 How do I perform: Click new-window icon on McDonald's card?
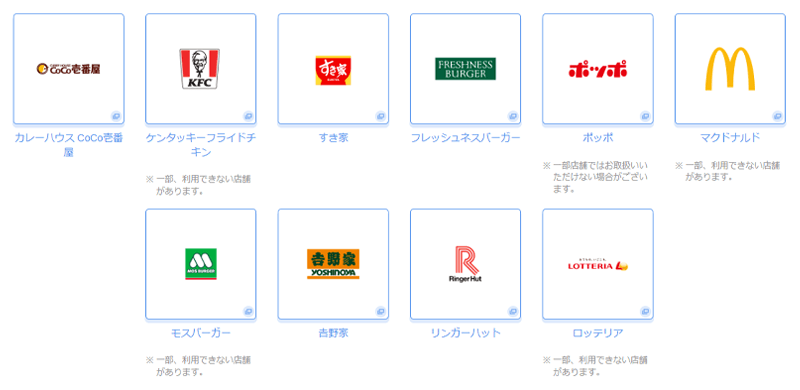[778, 116]
